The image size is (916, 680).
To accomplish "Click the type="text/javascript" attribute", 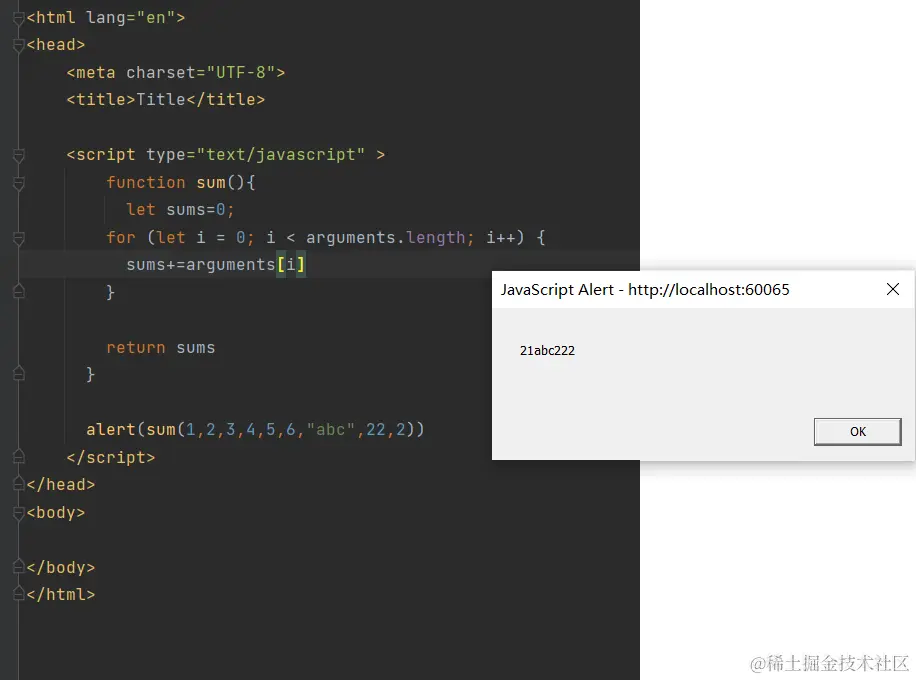I will point(255,155).
